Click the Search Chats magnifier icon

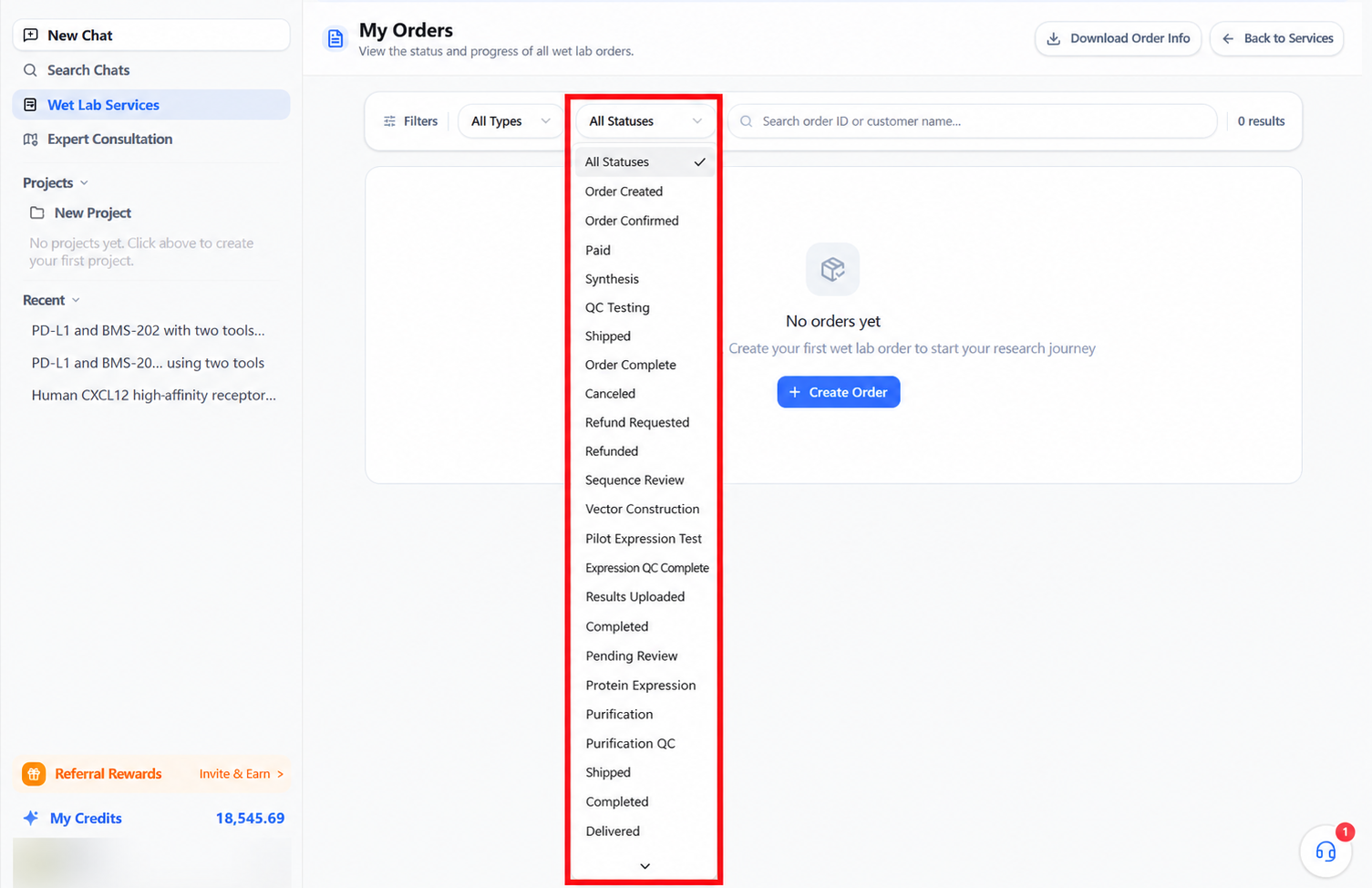click(x=31, y=70)
